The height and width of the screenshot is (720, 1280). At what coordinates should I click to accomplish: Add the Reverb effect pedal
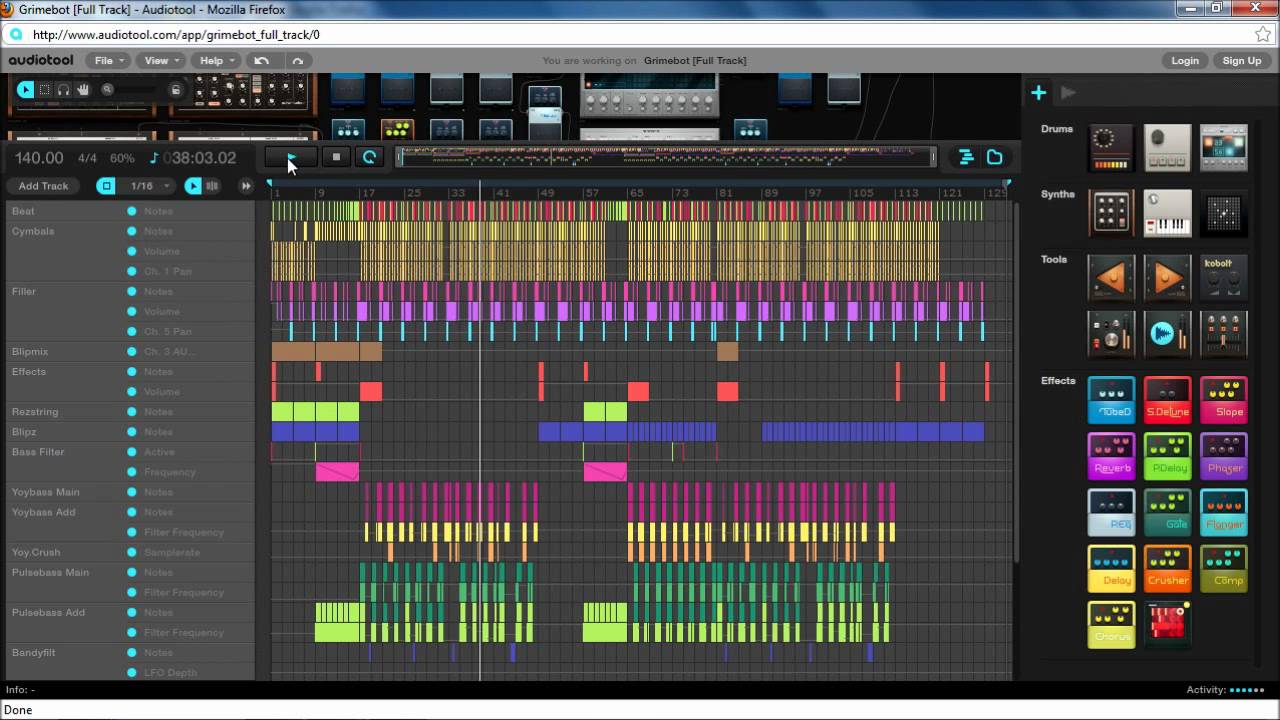point(1111,456)
